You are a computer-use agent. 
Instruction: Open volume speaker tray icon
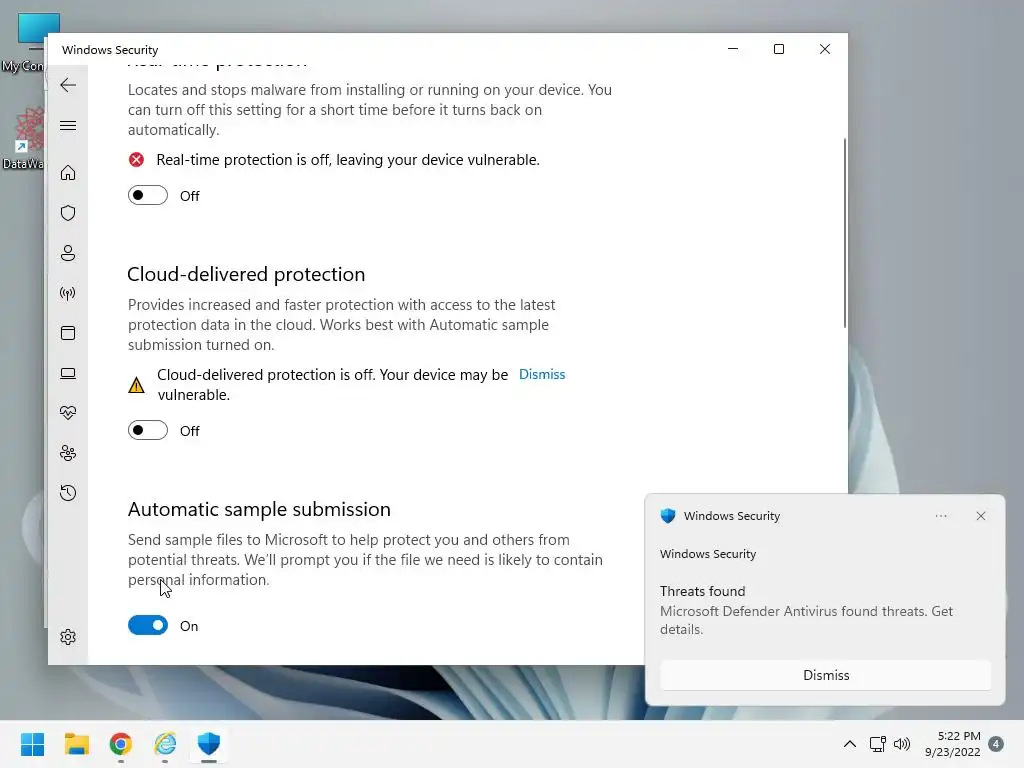pos(902,744)
